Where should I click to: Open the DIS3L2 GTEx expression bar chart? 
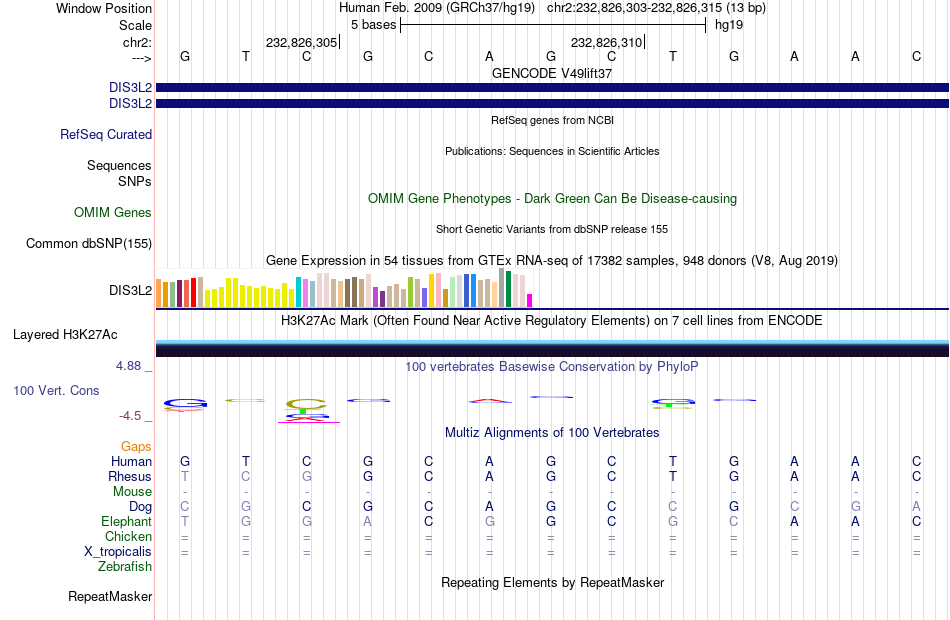[344, 288]
